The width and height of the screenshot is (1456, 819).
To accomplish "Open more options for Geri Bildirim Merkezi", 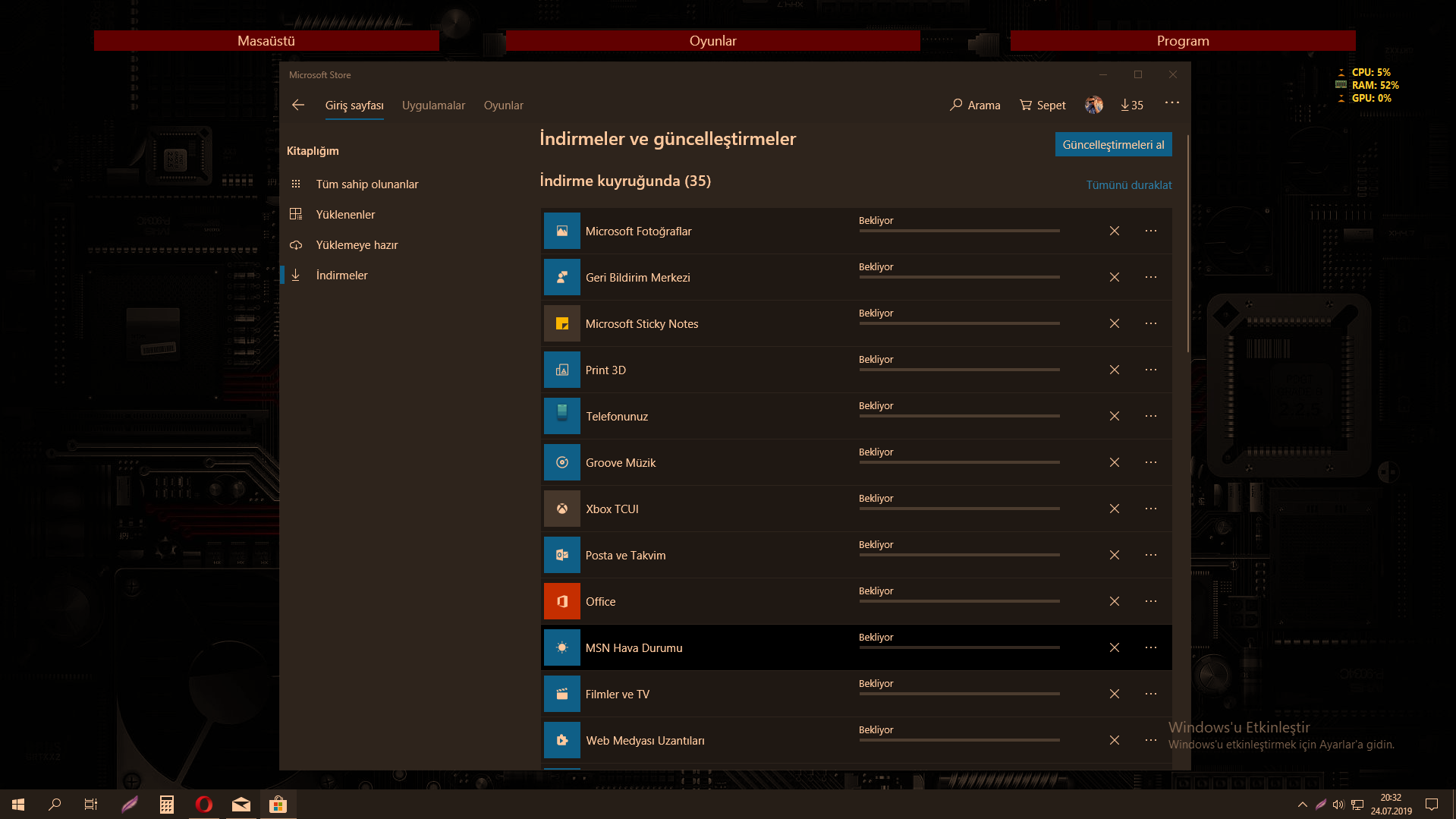I will 1151,277.
